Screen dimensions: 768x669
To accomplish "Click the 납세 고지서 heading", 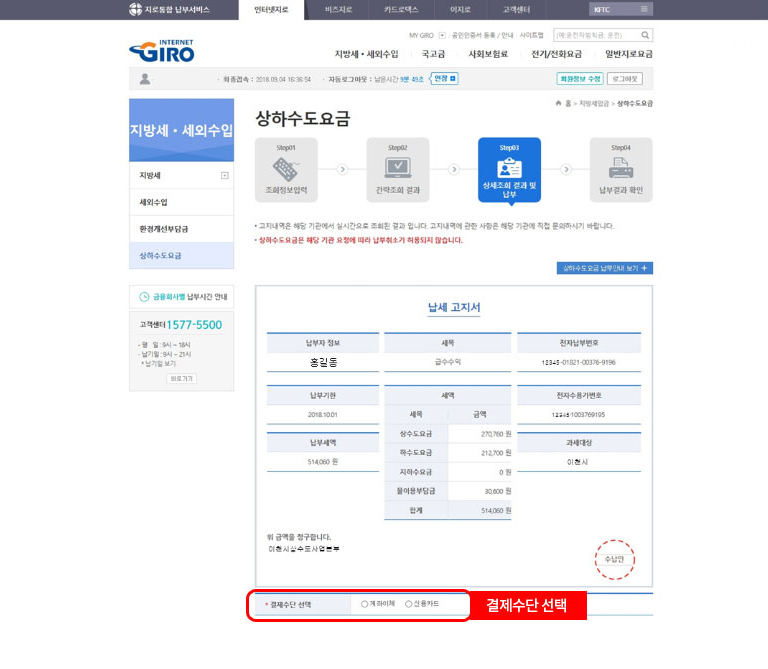I will (454, 307).
